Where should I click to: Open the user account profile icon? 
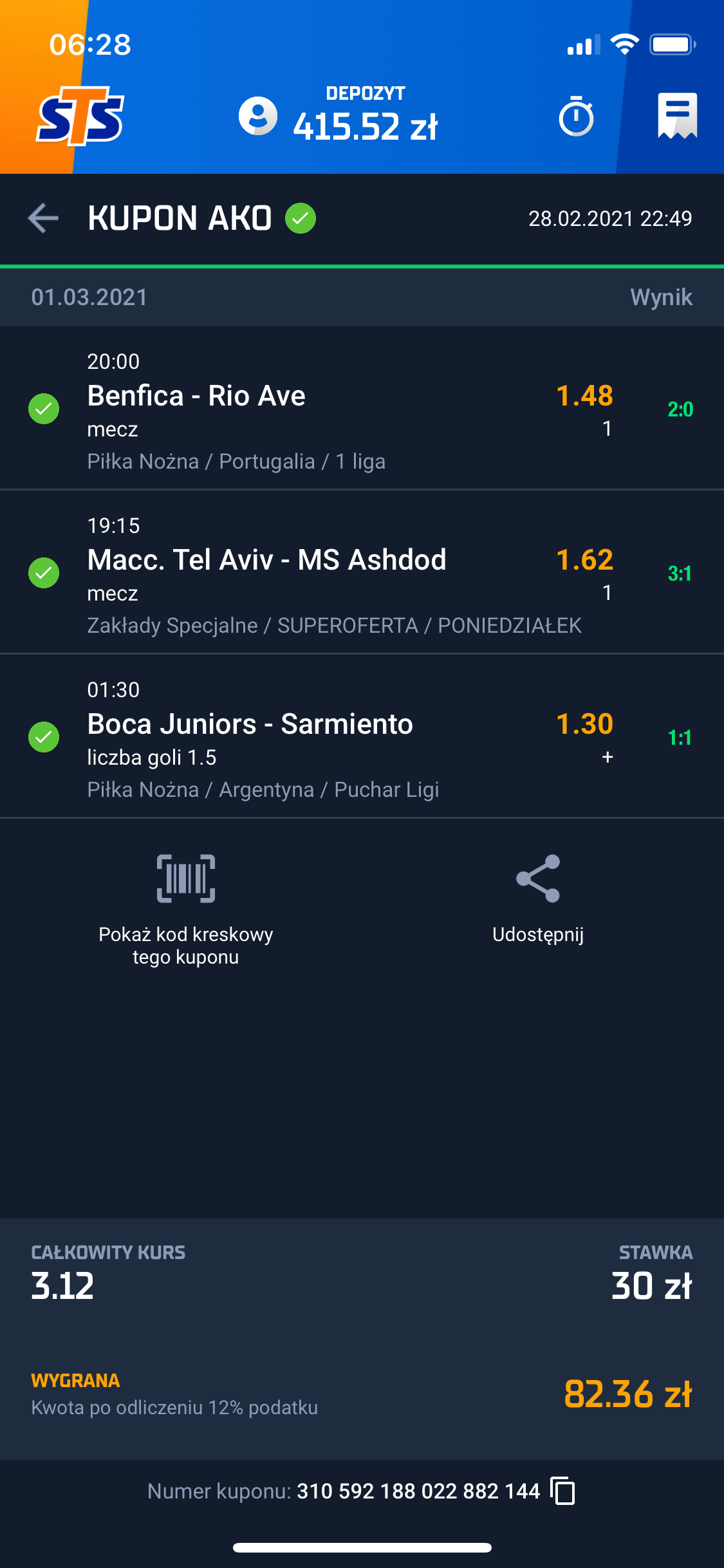pos(257,117)
